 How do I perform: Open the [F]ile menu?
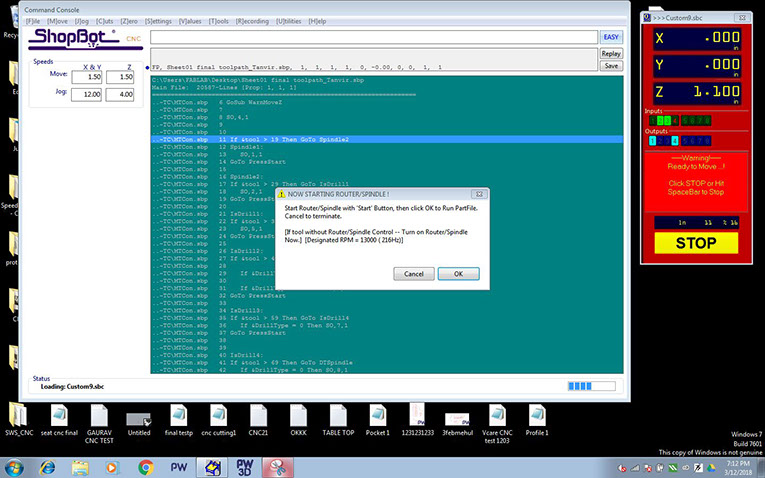[x=33, y=21]
